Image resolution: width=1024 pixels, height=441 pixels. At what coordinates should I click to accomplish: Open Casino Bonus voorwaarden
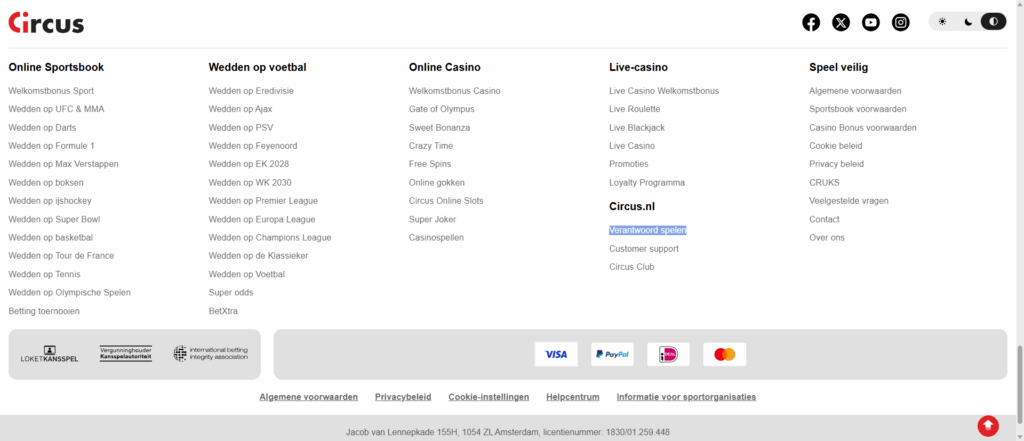863,127
